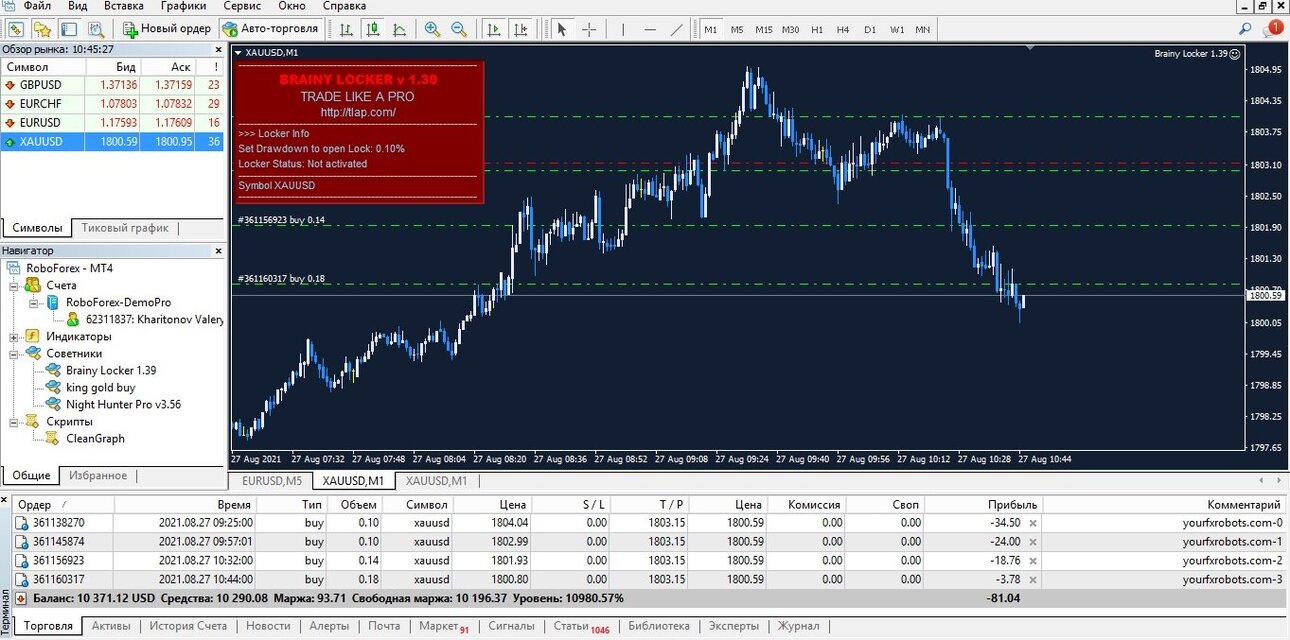Switch to Тиковый график tab
This screenshot has width=1290, height=640.
tap(125, 227)
